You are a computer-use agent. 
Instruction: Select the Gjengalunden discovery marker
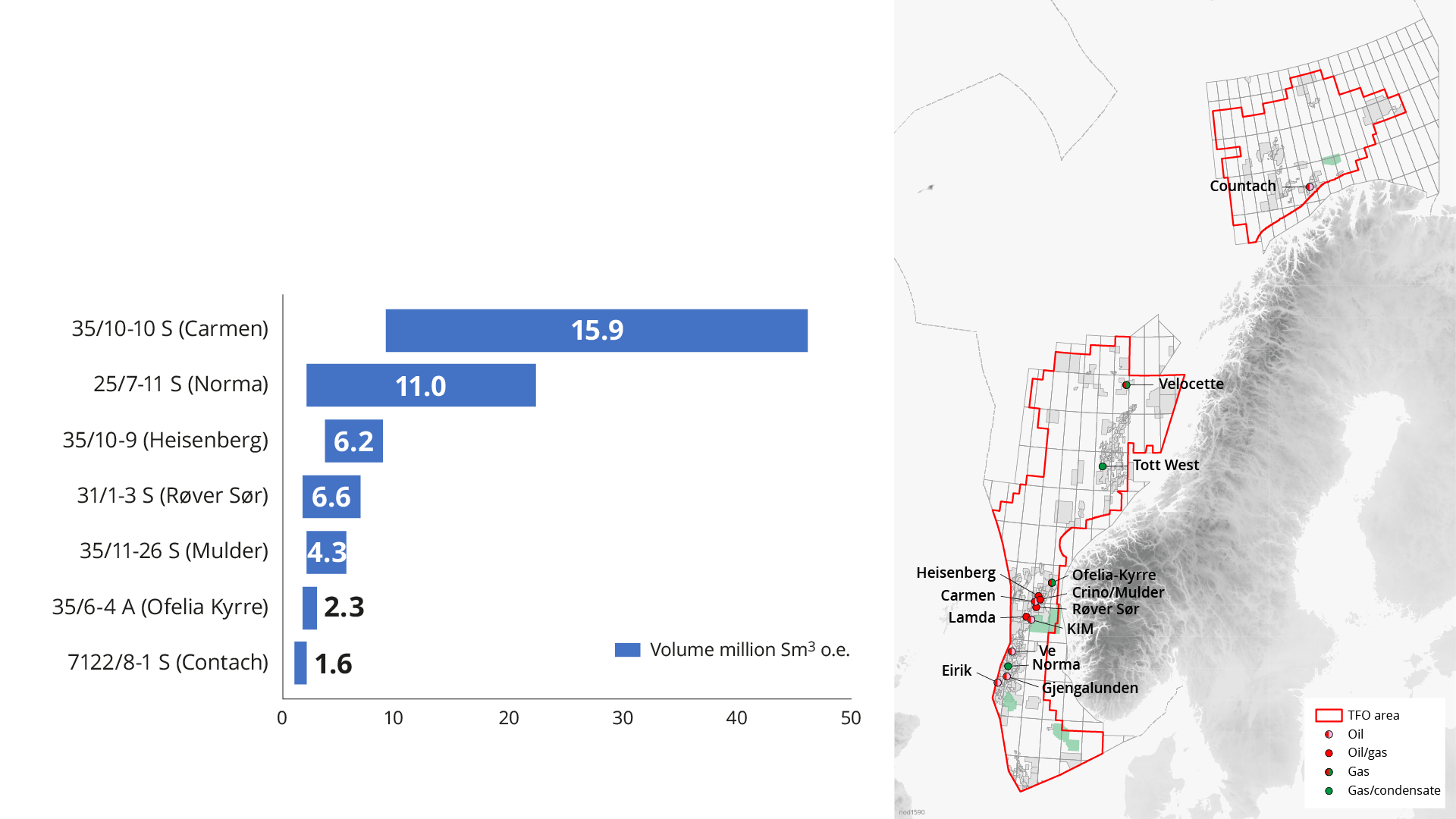coord(1007,676)
